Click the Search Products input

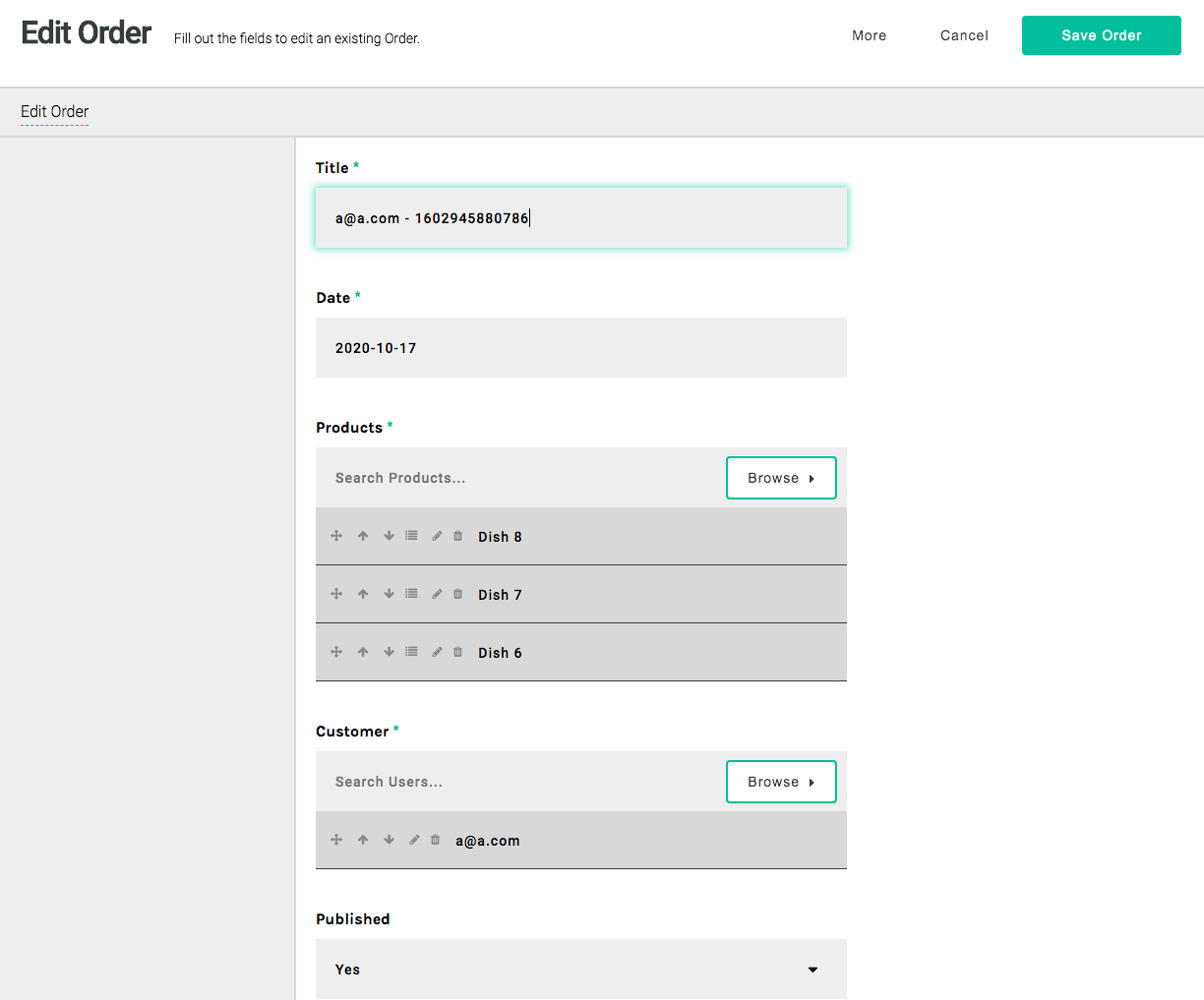(520, 478)
